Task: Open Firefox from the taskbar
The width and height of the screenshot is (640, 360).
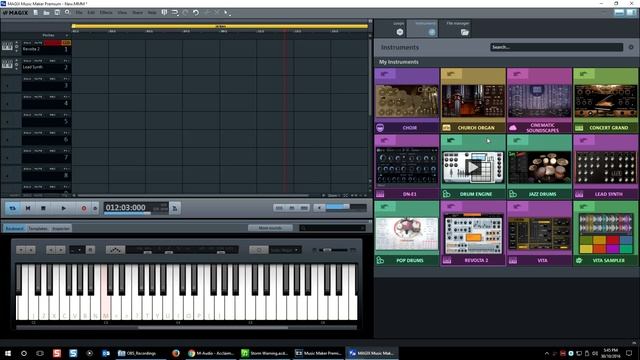Action: point(176,353)
